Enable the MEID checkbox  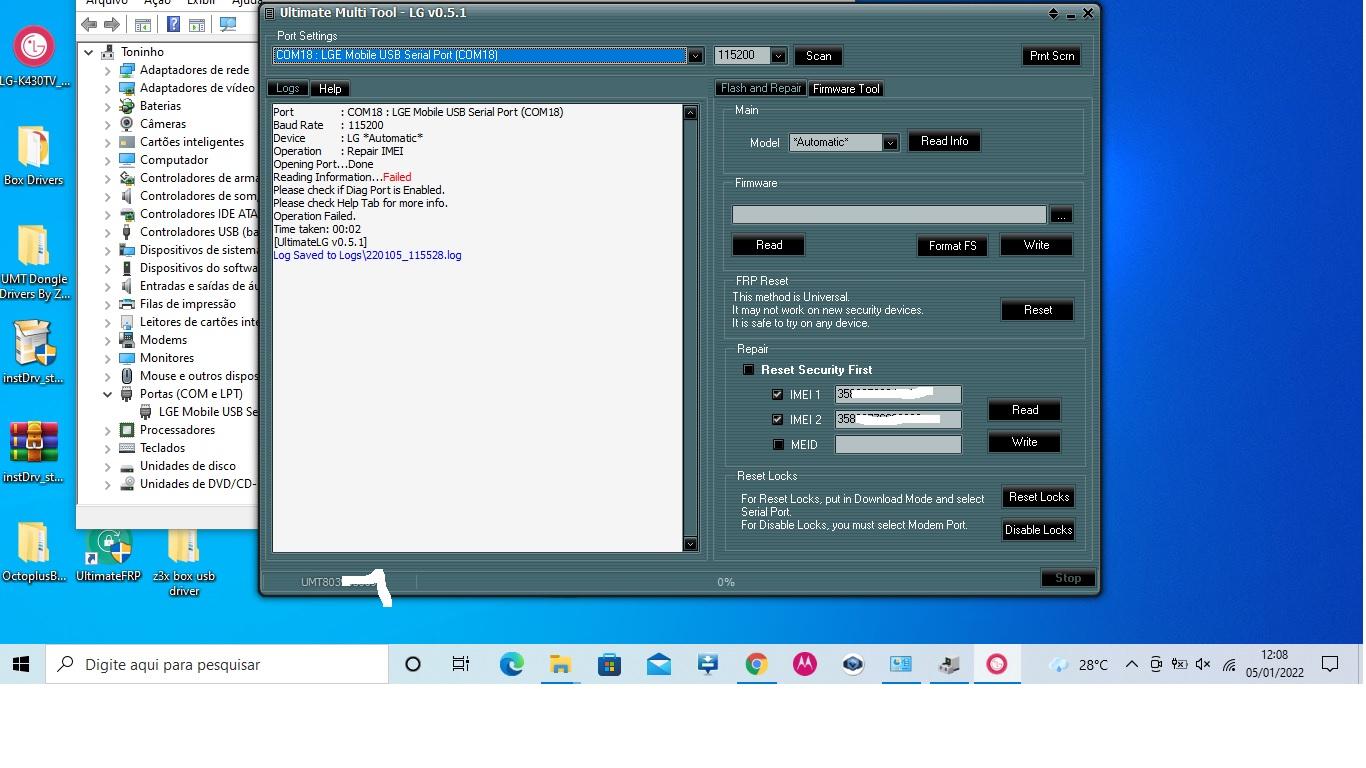point(777,445)
